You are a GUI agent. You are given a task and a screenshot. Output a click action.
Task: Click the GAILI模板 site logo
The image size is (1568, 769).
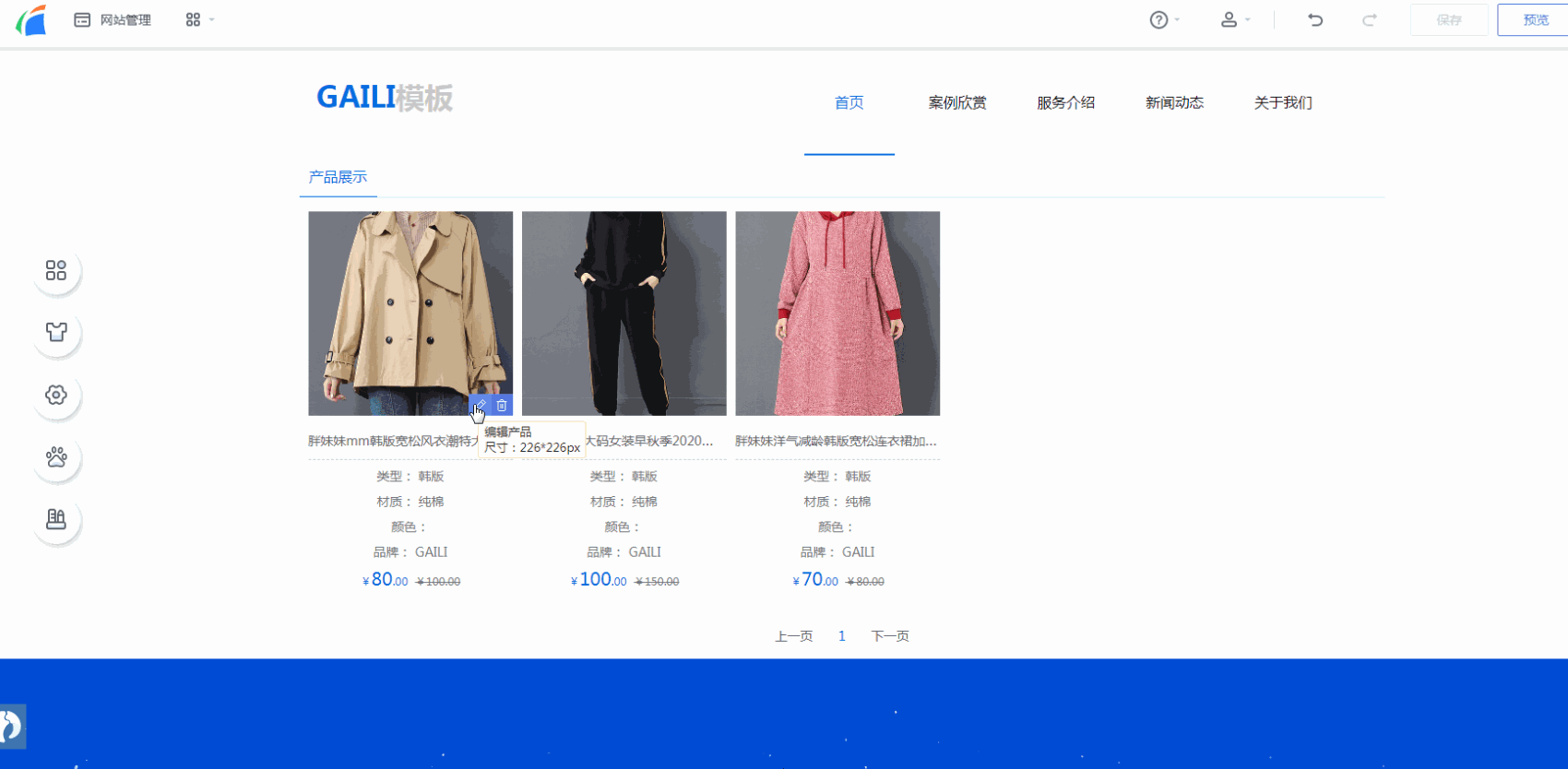(385, 97)
